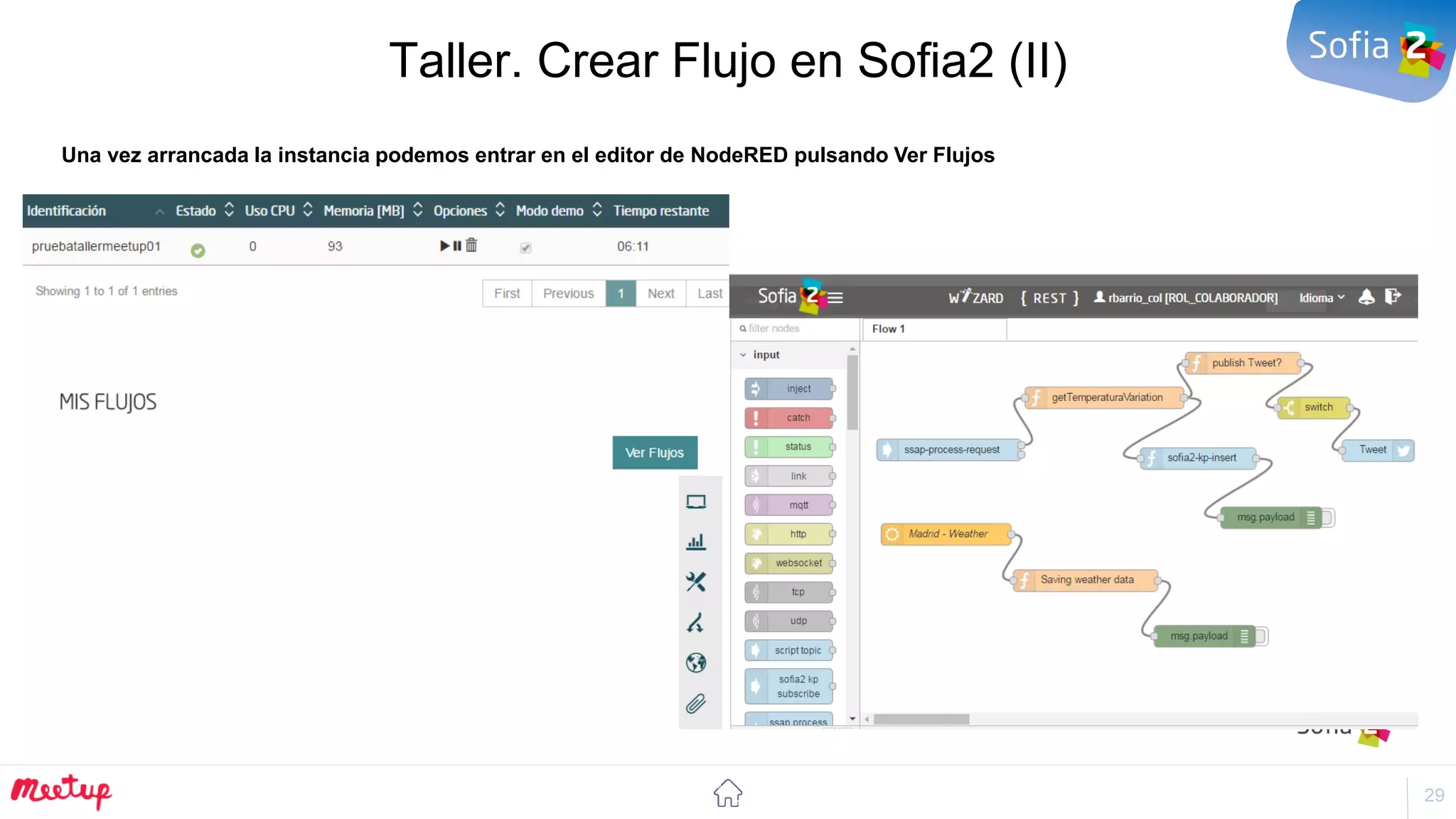The image size is (1456, 819).
Task: Select the sofia2-kp-insert node
Action: coord(1198,458)
